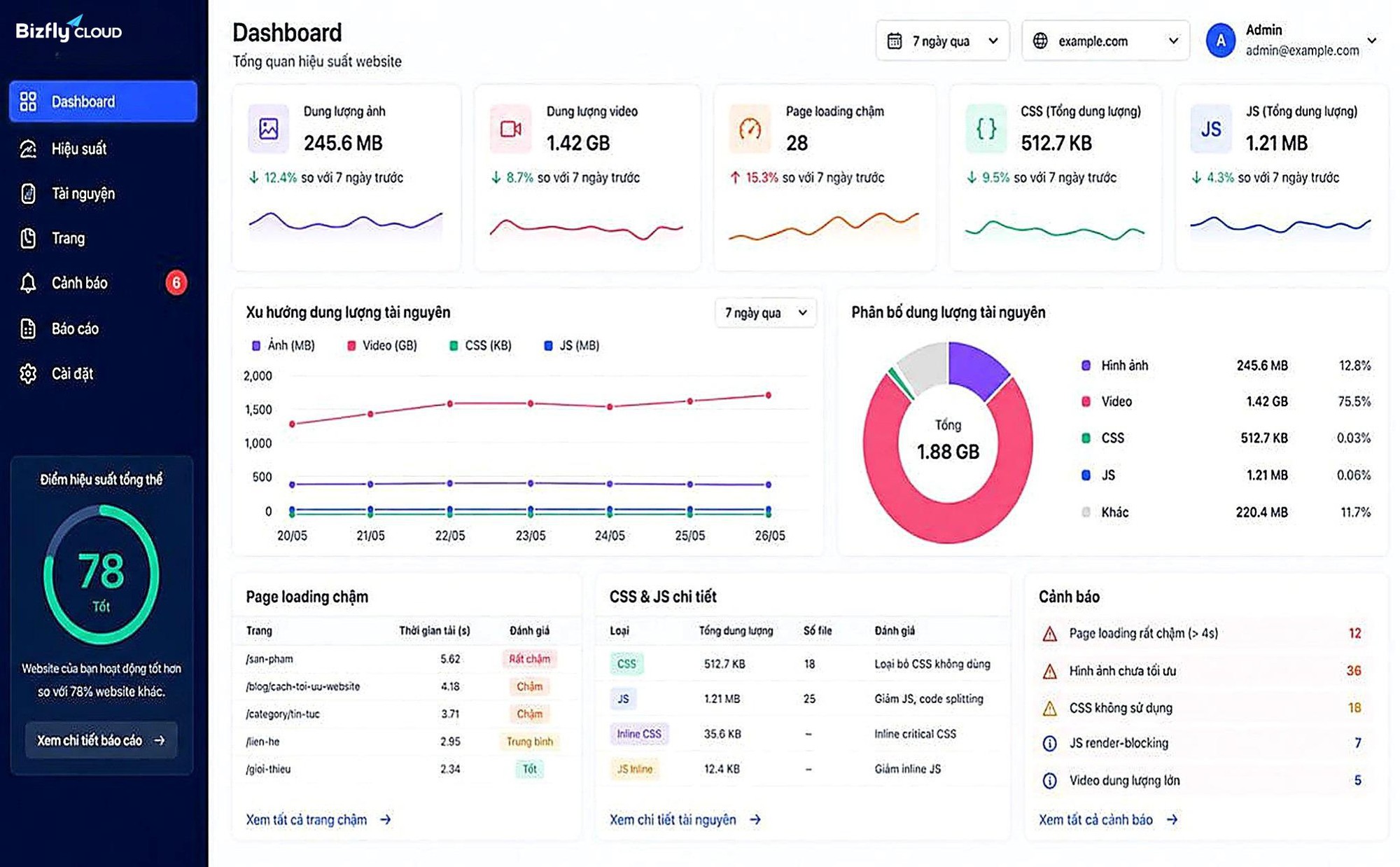
Task: Open the chart's 7 ngày qua period dropdown
Action: coord(765,312)
